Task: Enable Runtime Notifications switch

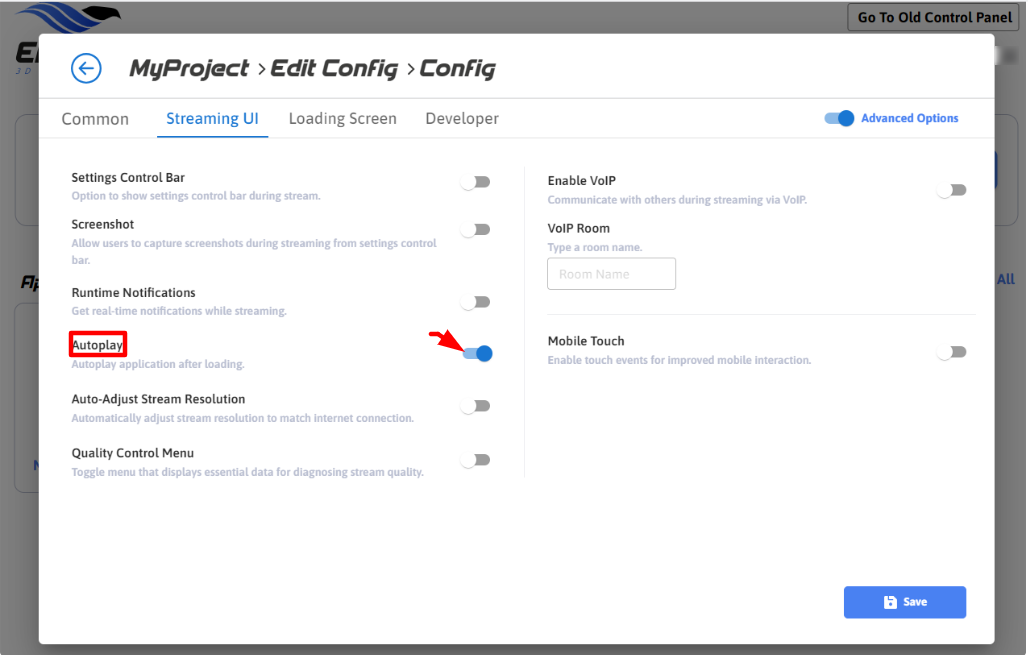Action: pos(476,302)
